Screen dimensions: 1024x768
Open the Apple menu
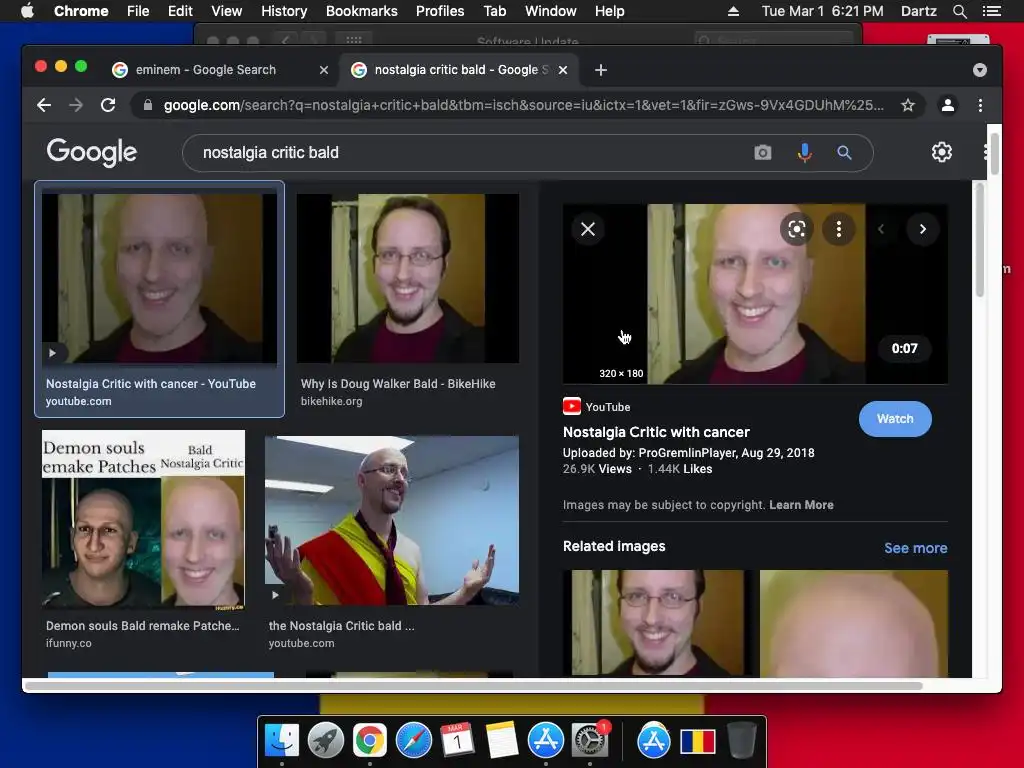point(27,11)
